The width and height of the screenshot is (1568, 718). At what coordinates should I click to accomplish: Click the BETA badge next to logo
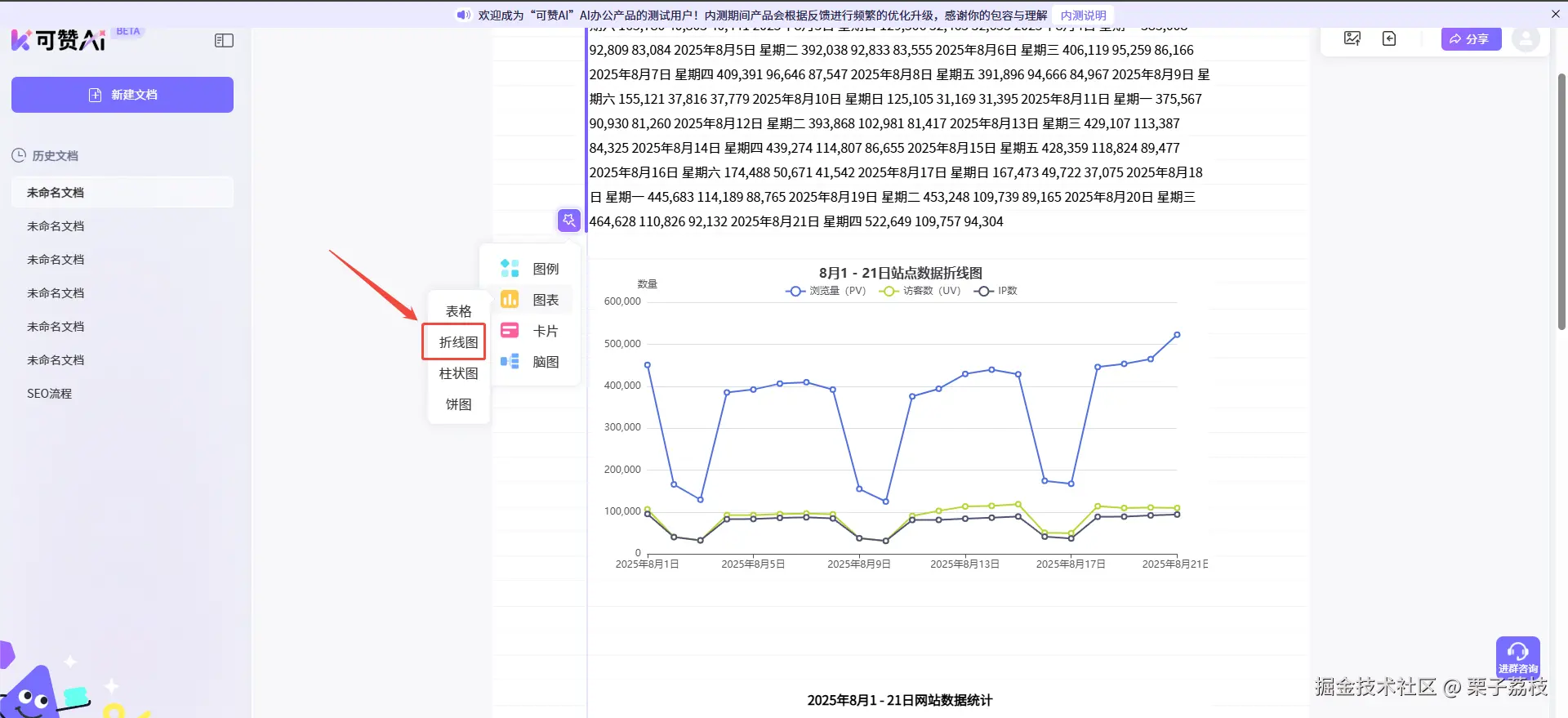(x=128, y=31)
